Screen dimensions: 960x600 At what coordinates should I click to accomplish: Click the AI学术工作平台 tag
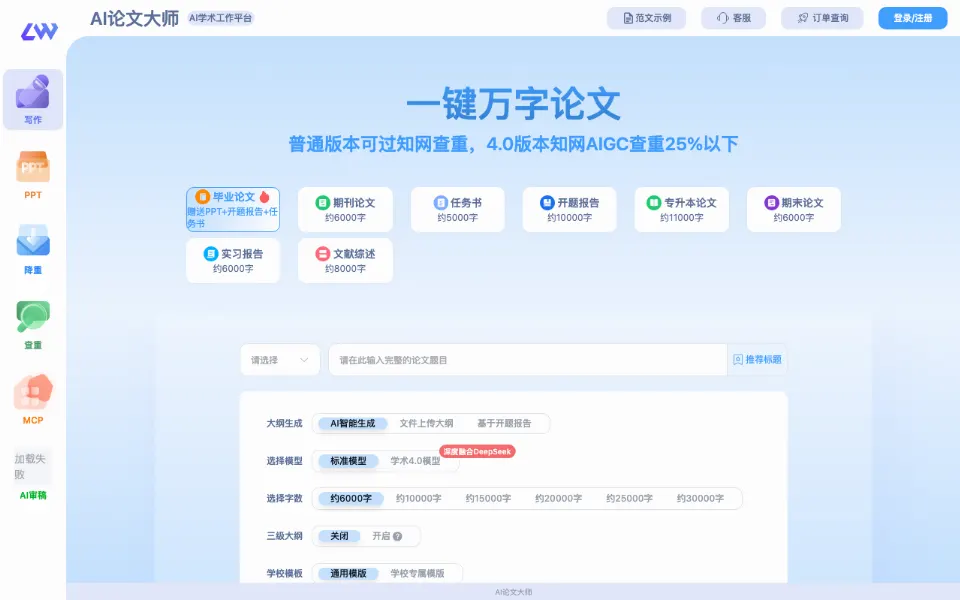coord(220,18)
